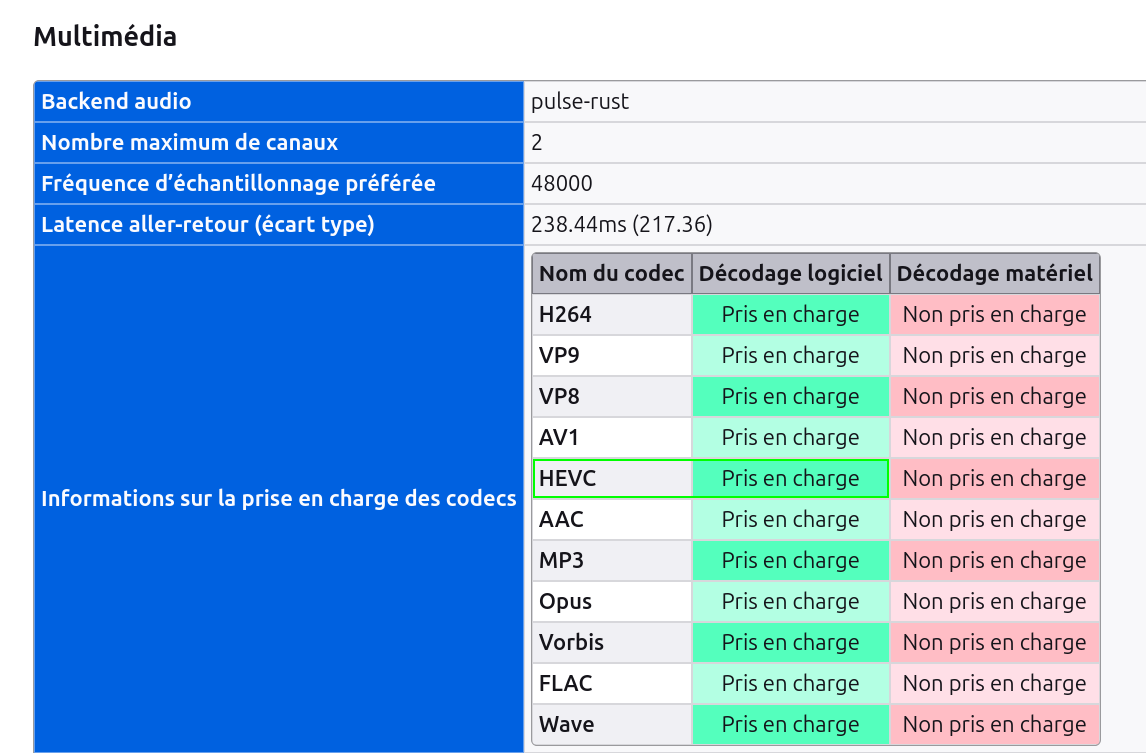Click Opus software decoding cell
The height and width of the screenshot is (753, 1146).
791,601
